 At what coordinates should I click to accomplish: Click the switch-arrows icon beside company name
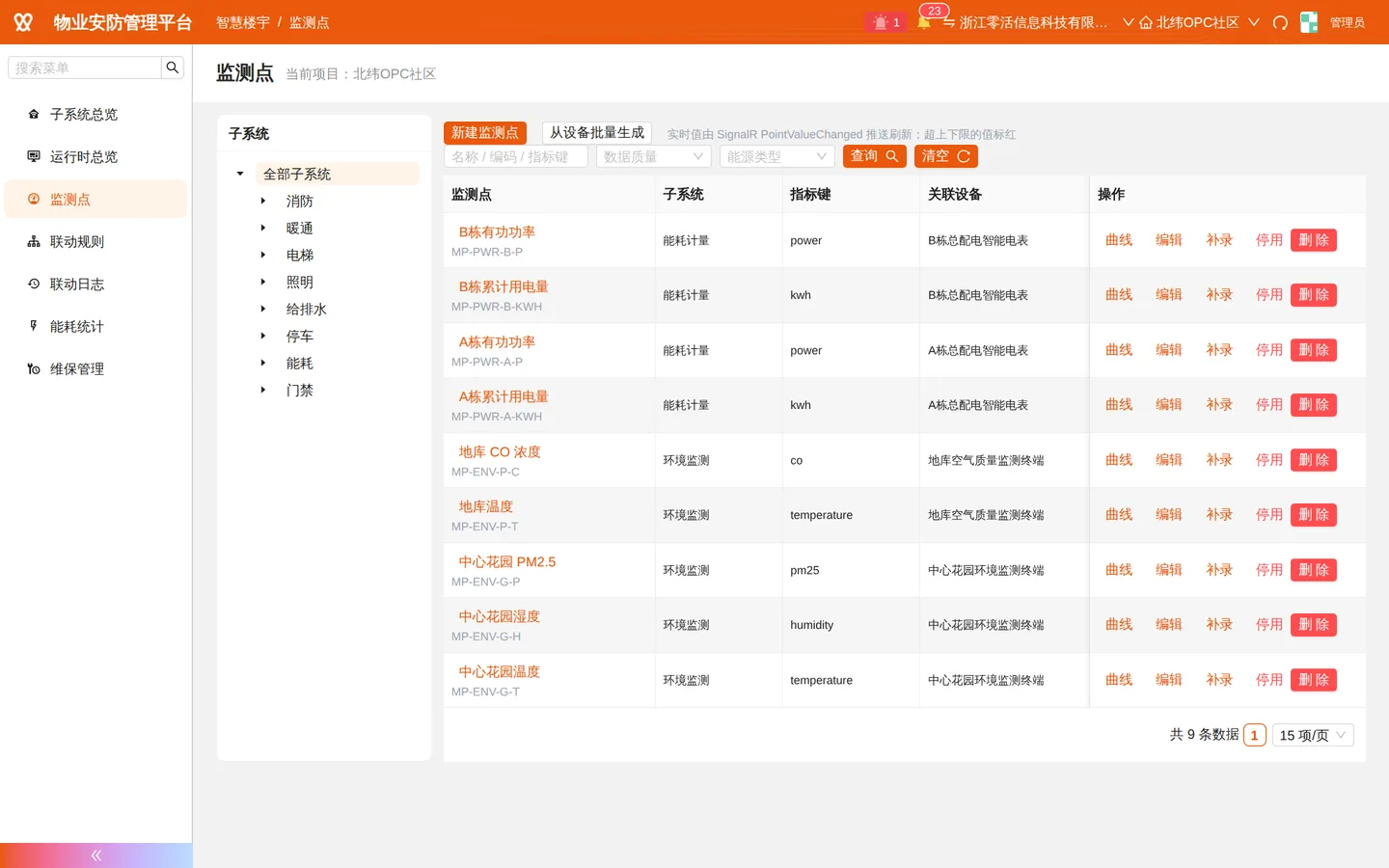click(x=949, y=22)
